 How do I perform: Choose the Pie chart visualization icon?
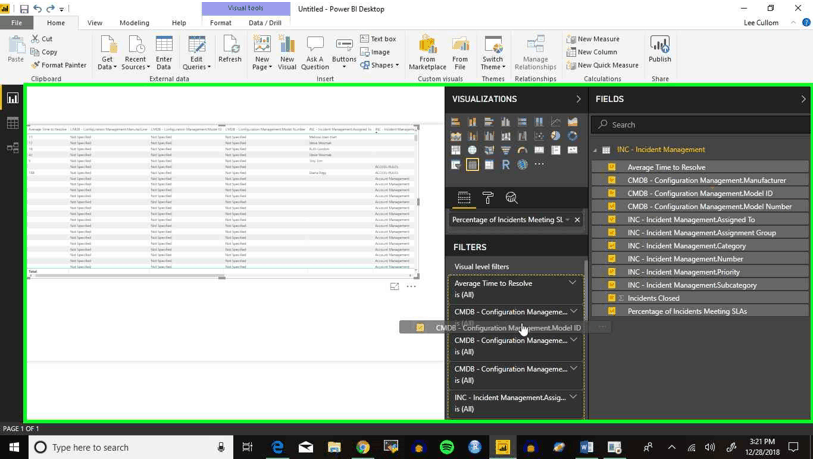coord(556,136)
